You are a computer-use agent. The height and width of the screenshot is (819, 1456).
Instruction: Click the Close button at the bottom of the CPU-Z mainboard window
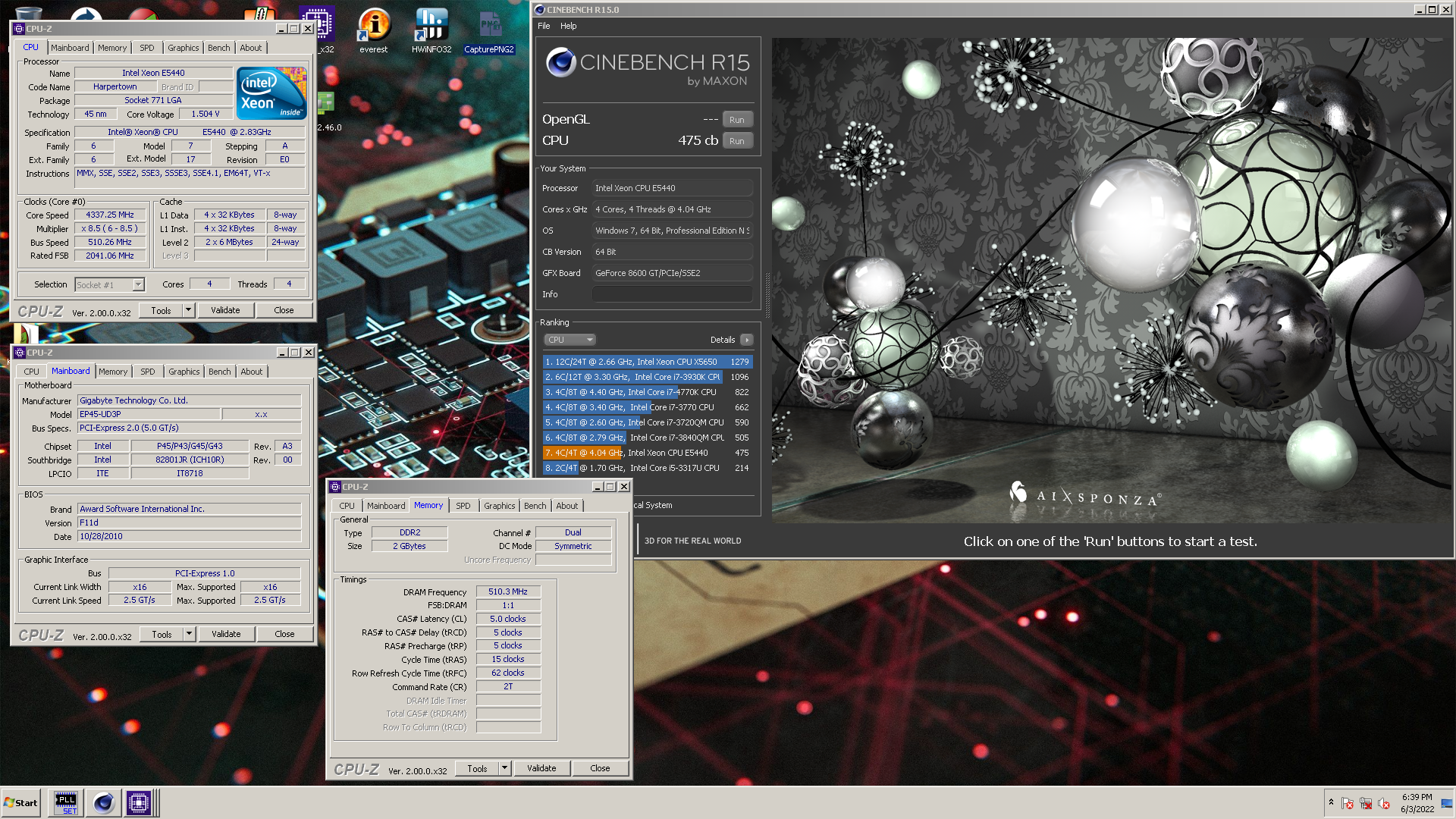point(284,634)
